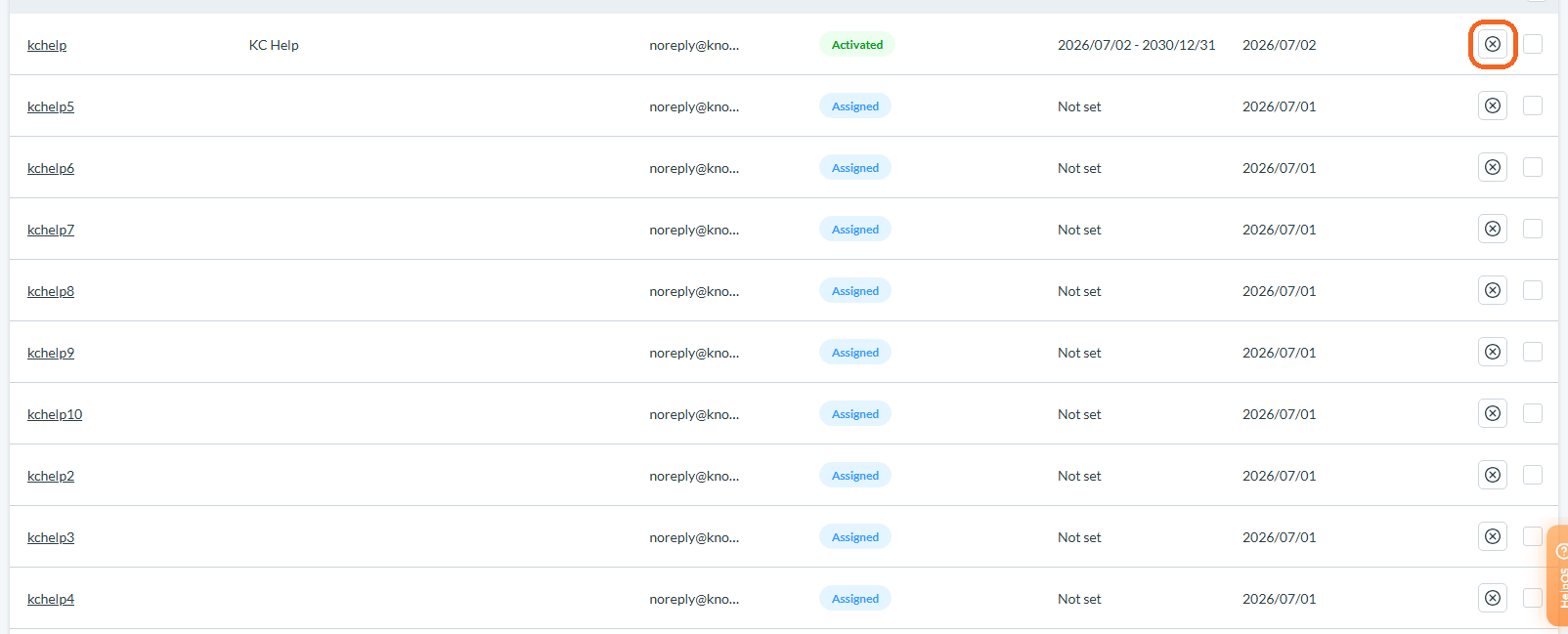Select the "2026/07/02 - 2030/12/31" date range

[x=1137, y=45]
